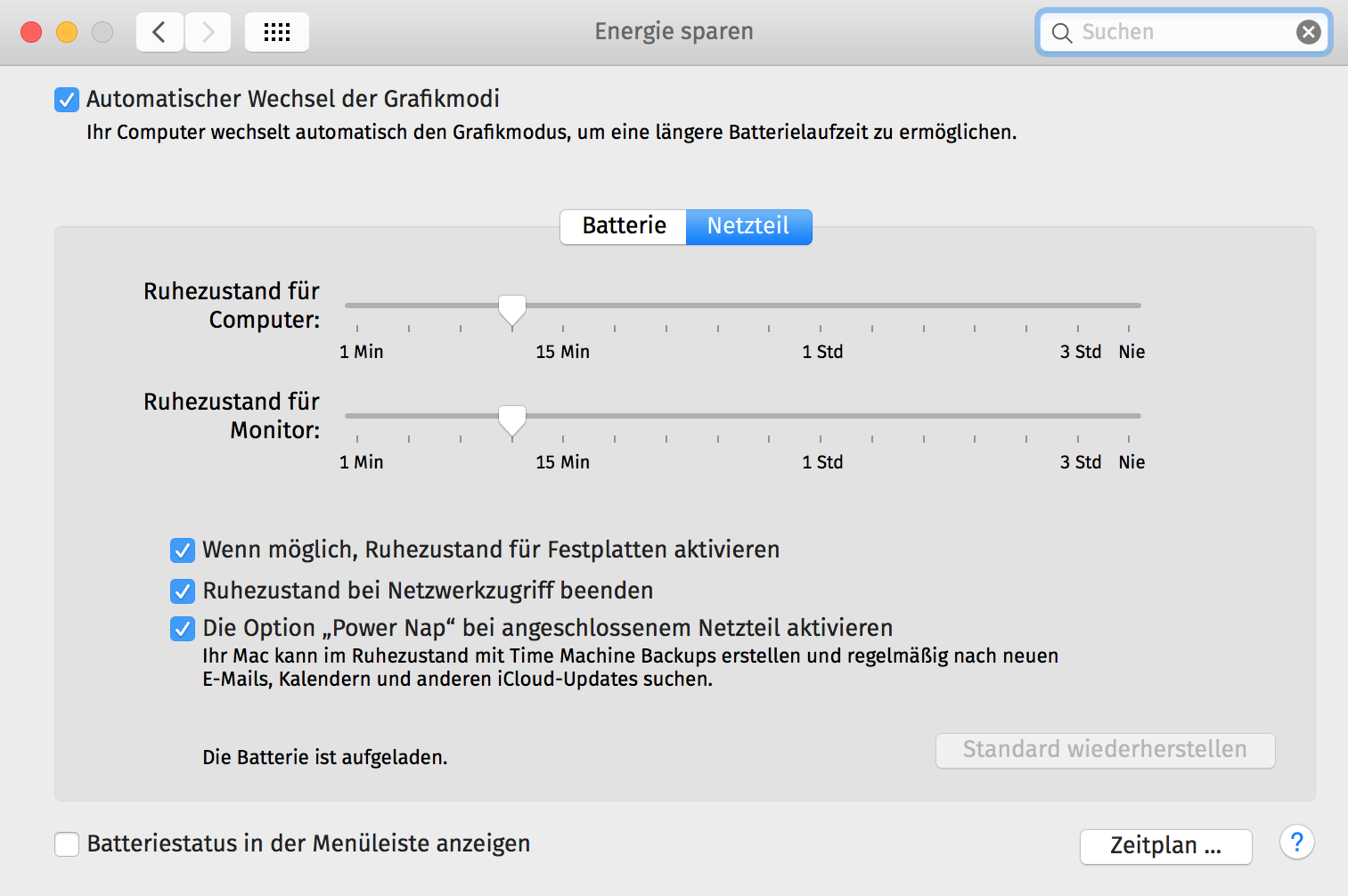Click the '1 Min' label of computer sleep slider

tap(361, 352)
